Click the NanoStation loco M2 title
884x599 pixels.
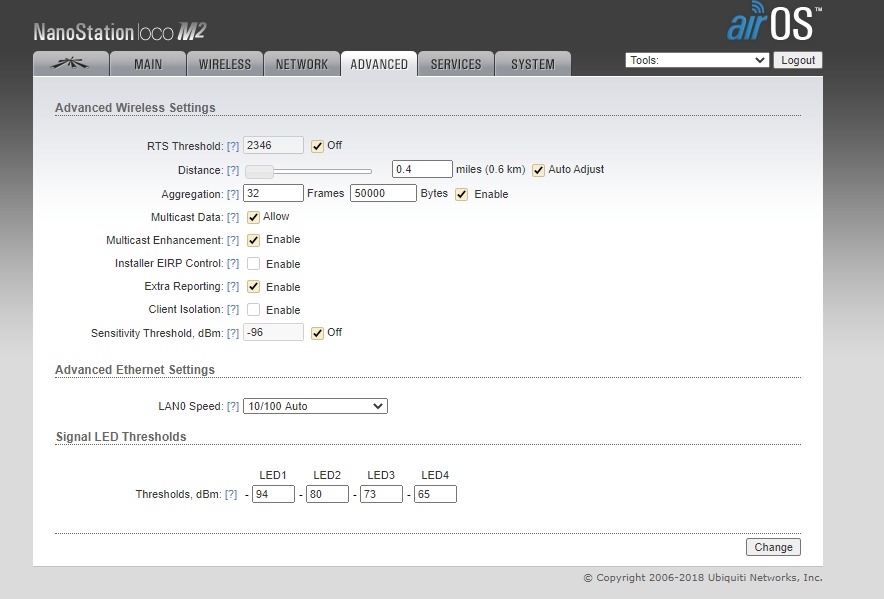tap(120, 32)
